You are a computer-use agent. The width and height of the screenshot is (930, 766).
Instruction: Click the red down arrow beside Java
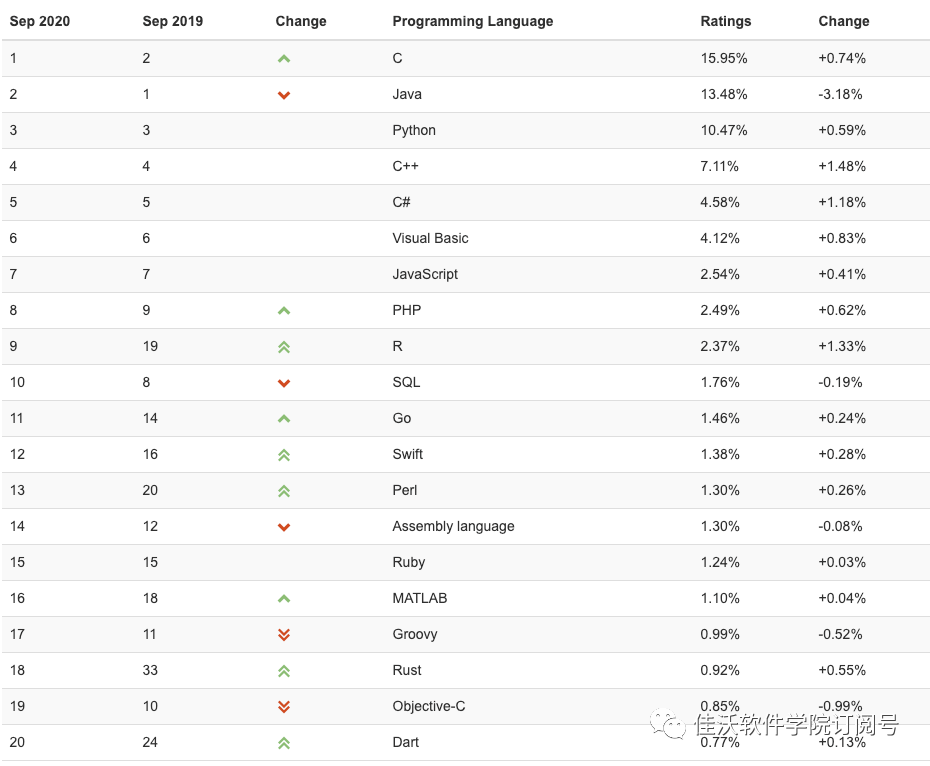pos(284,95)
